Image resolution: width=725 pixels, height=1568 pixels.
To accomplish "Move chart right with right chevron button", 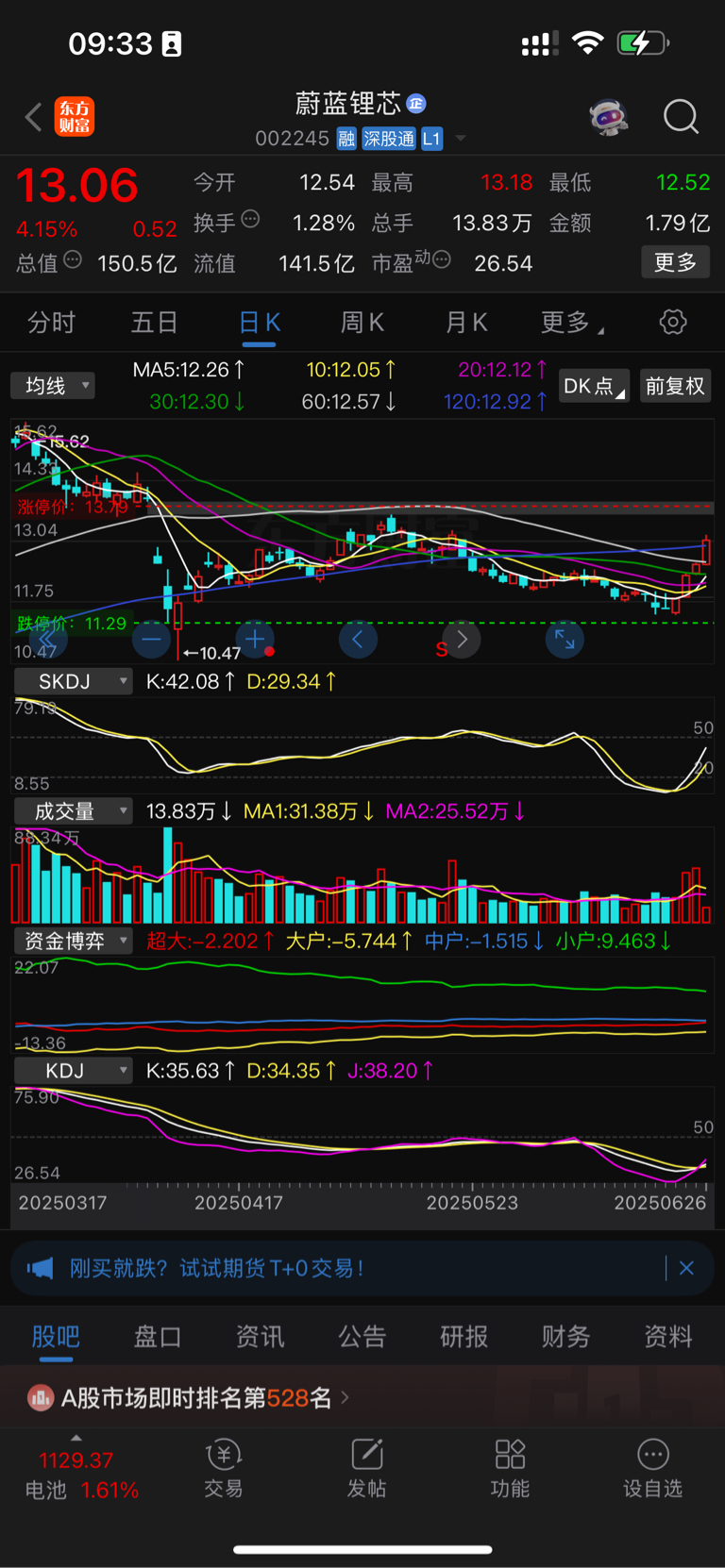I will point(462,640).
